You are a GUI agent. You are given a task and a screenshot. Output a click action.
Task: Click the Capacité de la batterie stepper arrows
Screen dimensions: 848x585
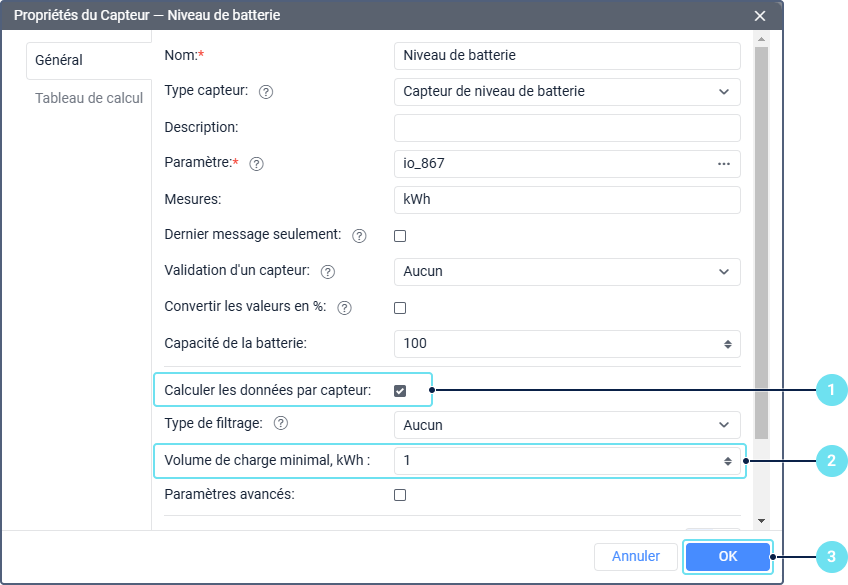click(727, 344)
